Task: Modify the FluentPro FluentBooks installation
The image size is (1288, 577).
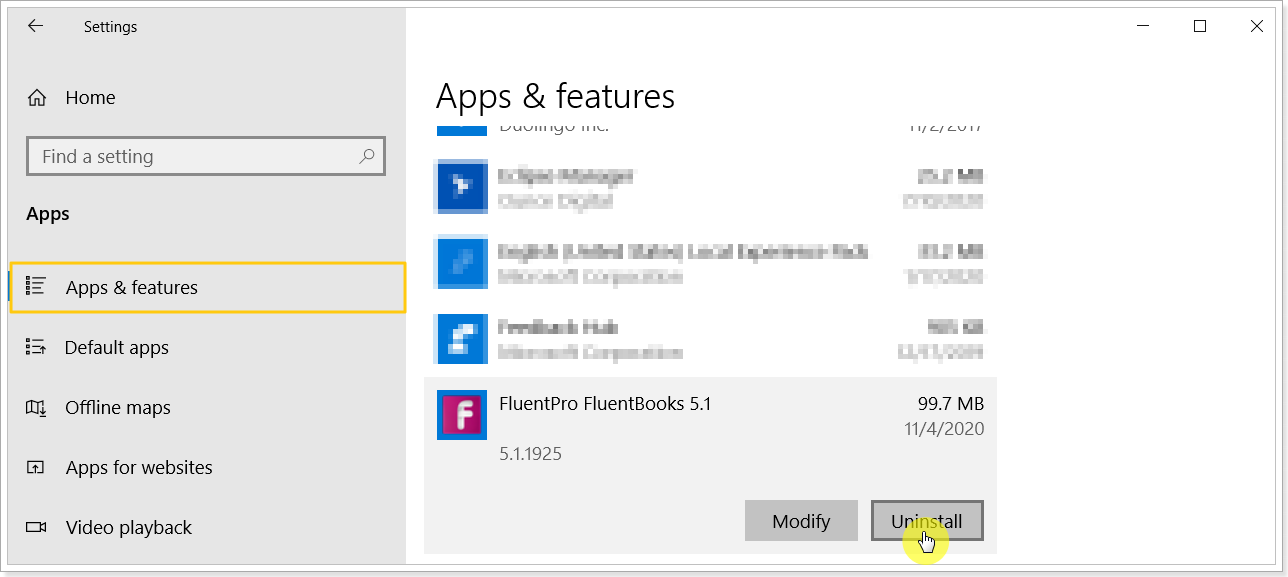Action: point(801,521)
